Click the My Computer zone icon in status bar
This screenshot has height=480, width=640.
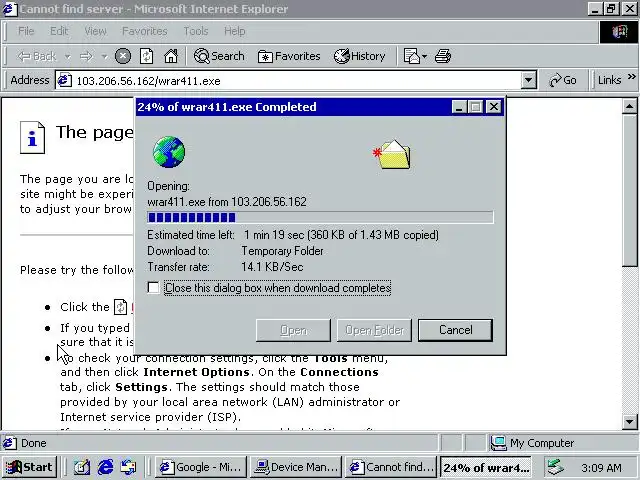click(x=498, y=443)
